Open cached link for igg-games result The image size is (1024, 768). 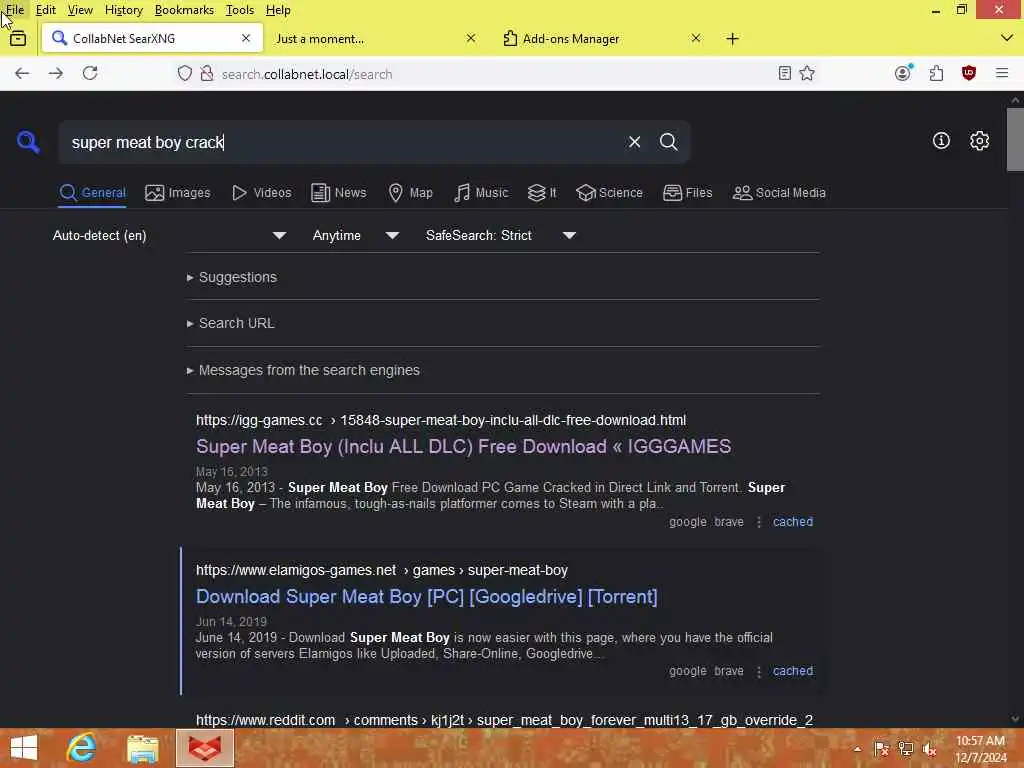click(793, 522)
